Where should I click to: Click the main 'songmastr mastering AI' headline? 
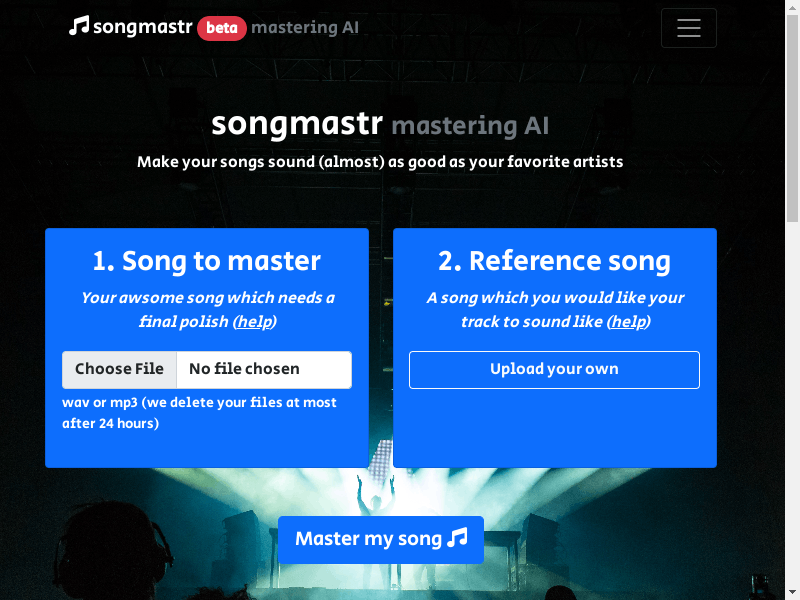[x=380, y=124]
